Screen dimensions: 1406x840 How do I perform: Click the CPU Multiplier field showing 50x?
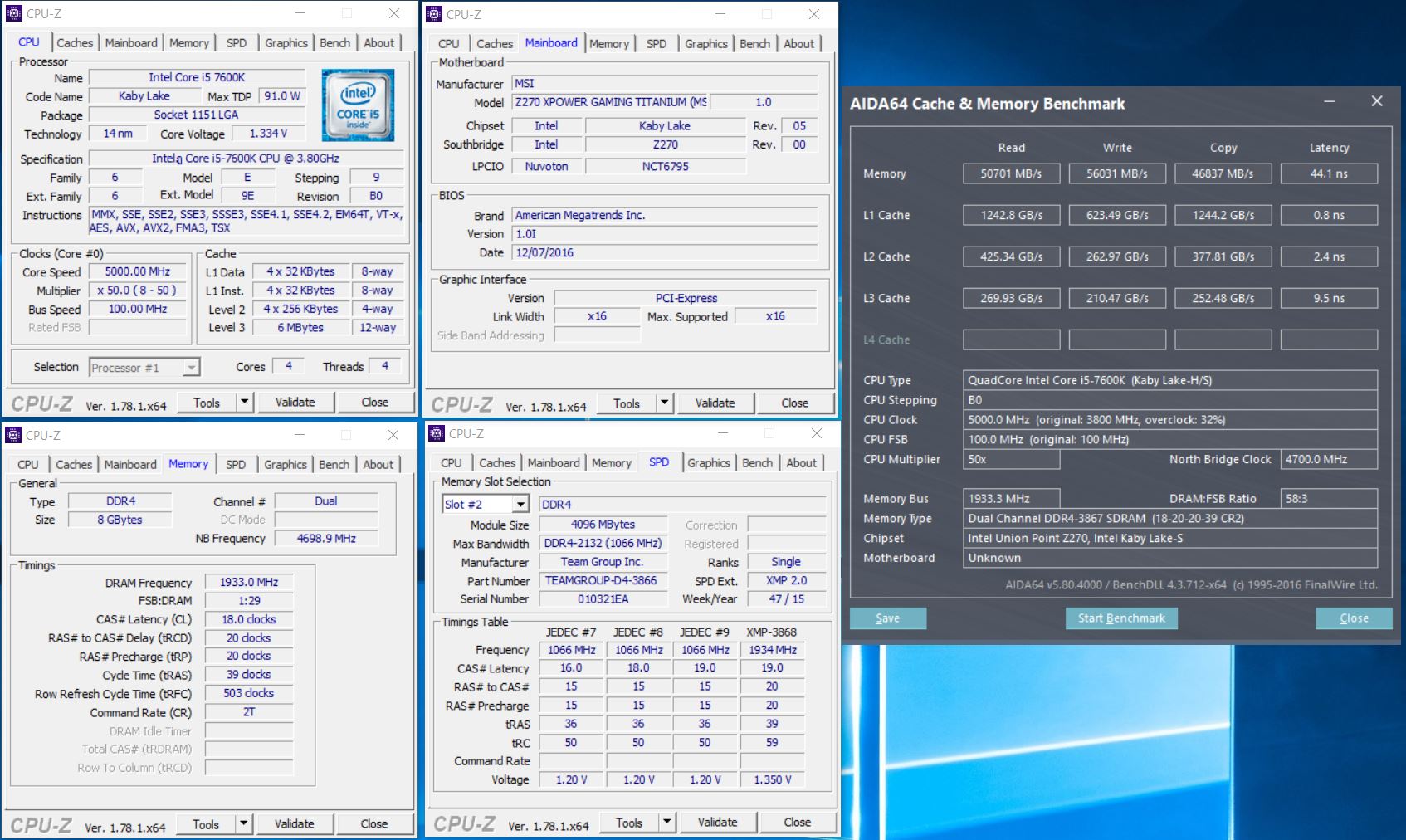(x=1011, y=459)
